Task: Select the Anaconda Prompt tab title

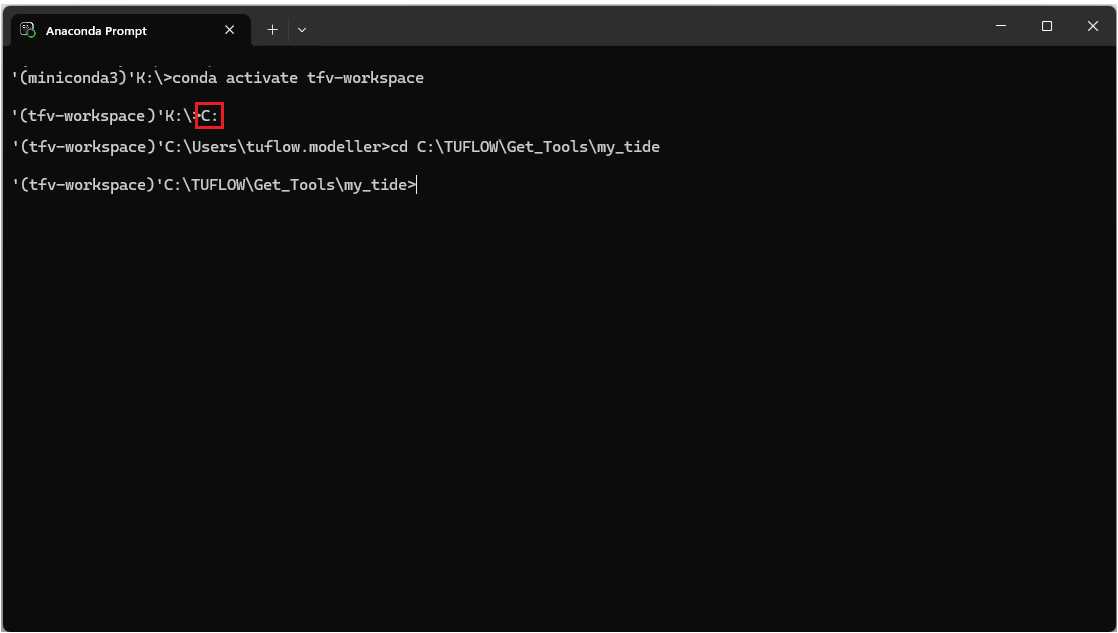Action: 96,31
